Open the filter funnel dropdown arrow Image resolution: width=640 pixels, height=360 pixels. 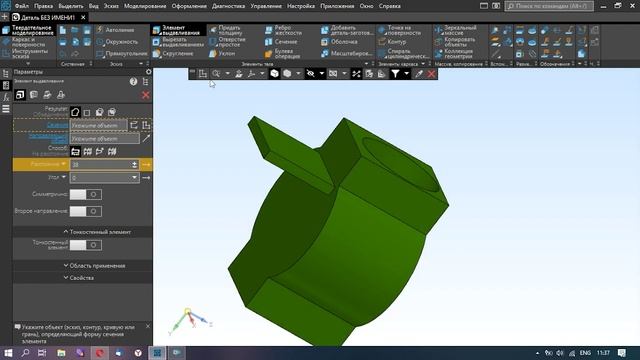tap(407, 73)
